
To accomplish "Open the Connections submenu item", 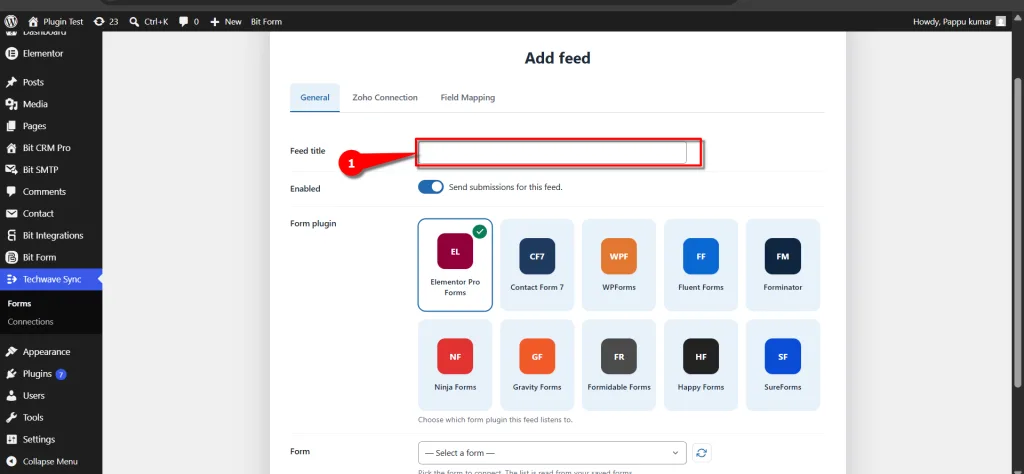I will [31, 322].
